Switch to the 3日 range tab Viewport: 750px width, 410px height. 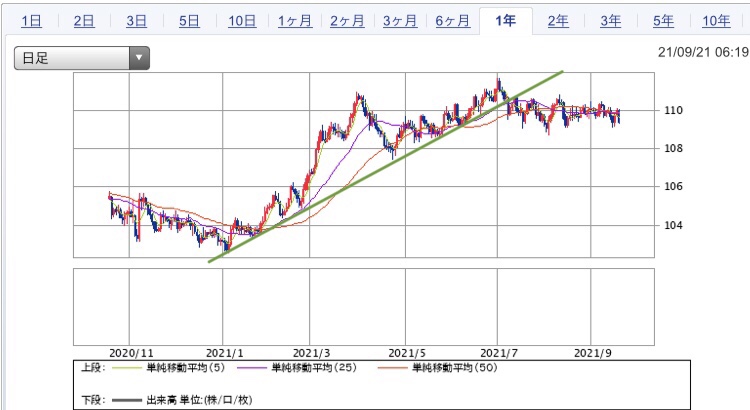tap(136, 21)
